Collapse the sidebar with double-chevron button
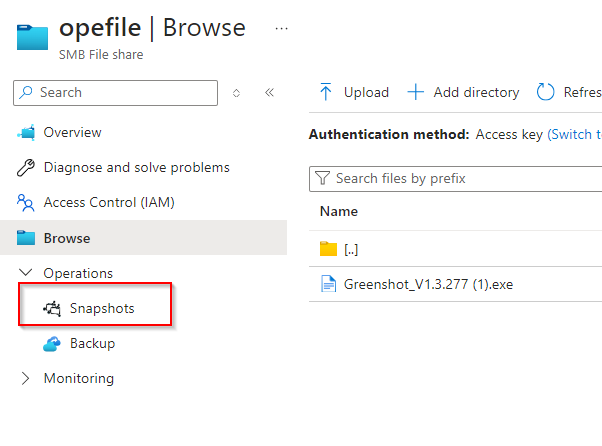 coord(269,92)
